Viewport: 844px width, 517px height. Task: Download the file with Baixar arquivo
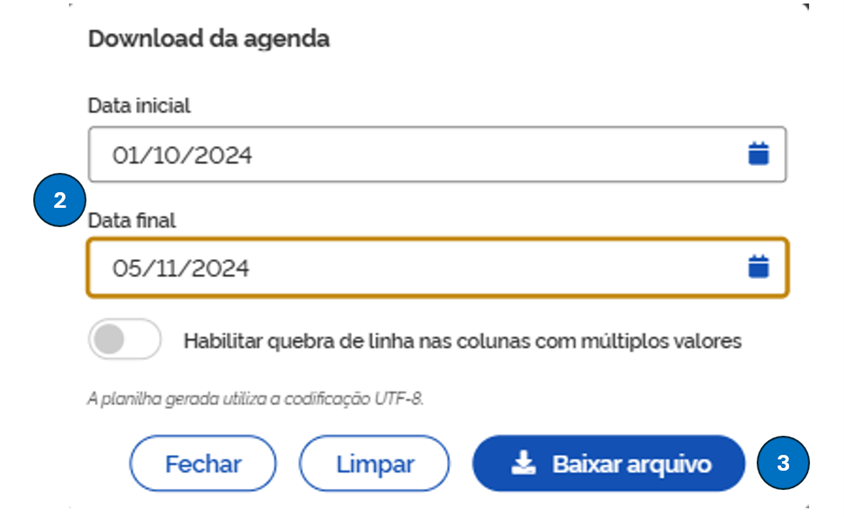(608, 464)
